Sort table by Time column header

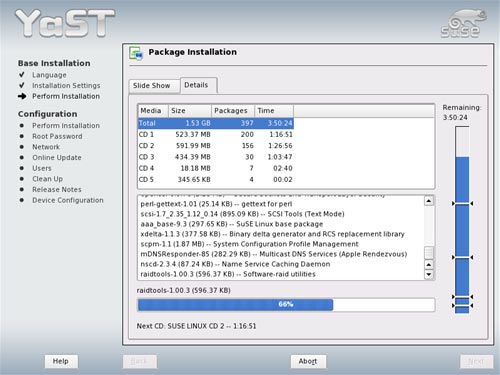(x=274, y=111)
